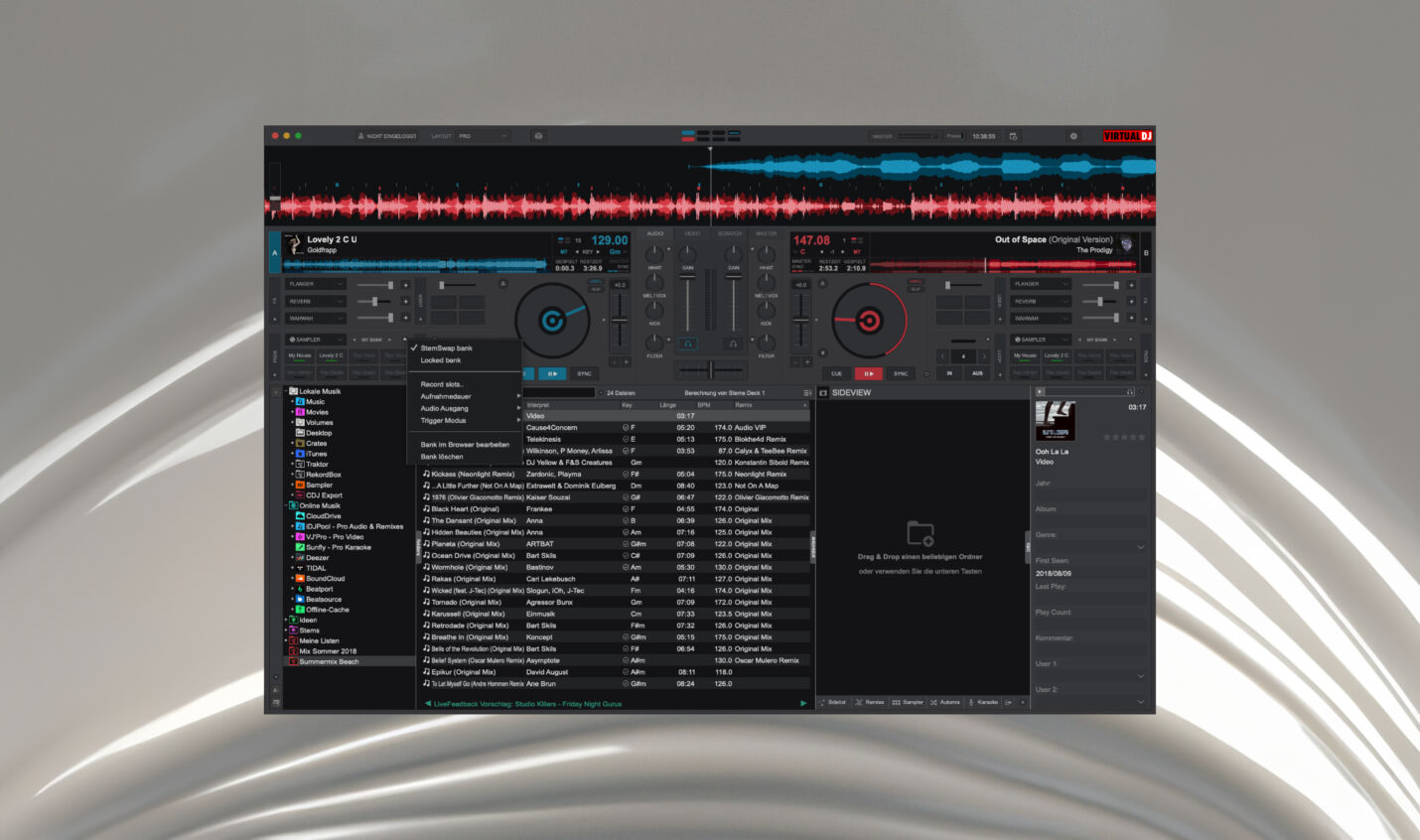This screenshot has width=1420, height=840.
Task: Expand the Audio Ausgang submenu
Action: coord(444,408)
